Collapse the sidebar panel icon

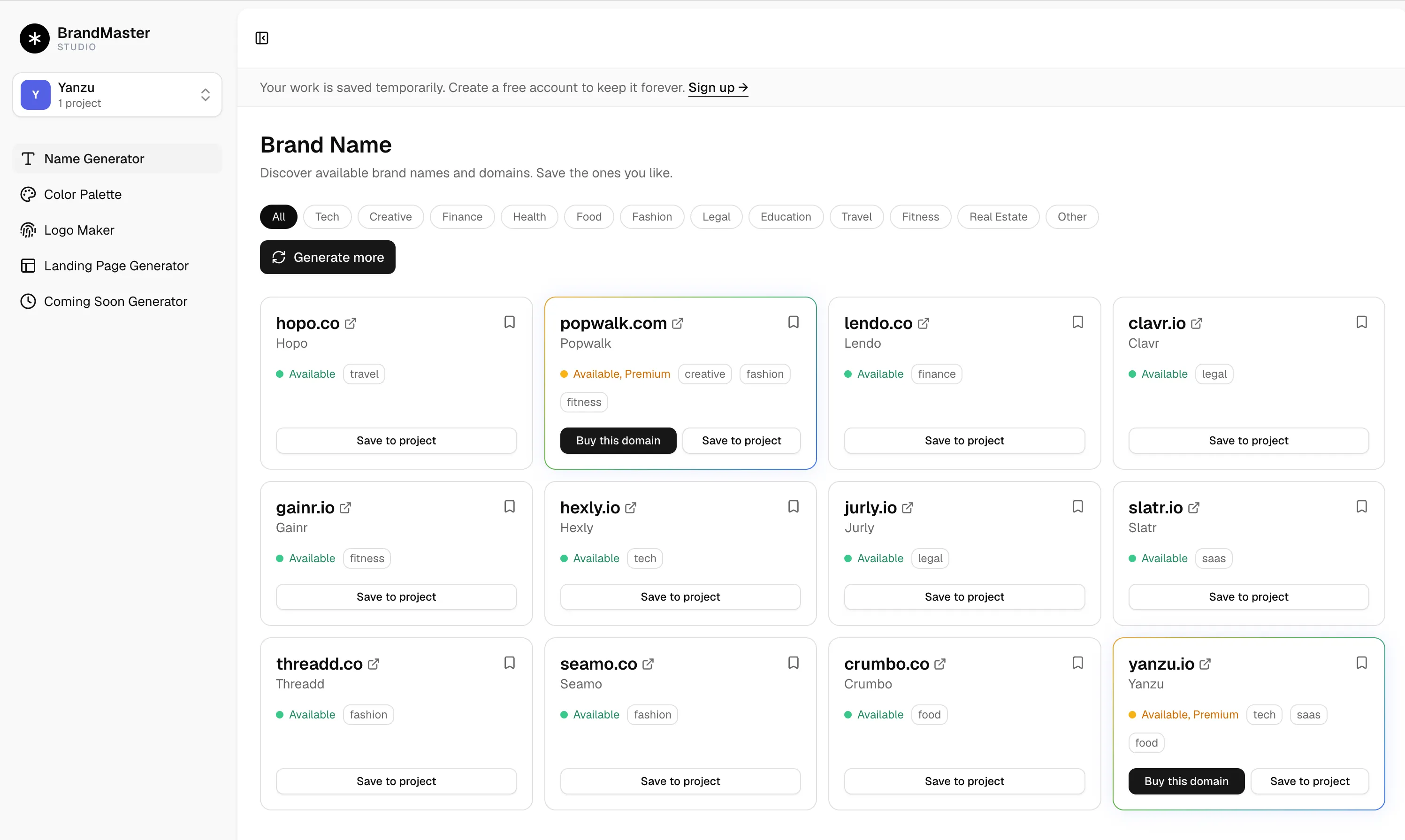click(261, 38)
